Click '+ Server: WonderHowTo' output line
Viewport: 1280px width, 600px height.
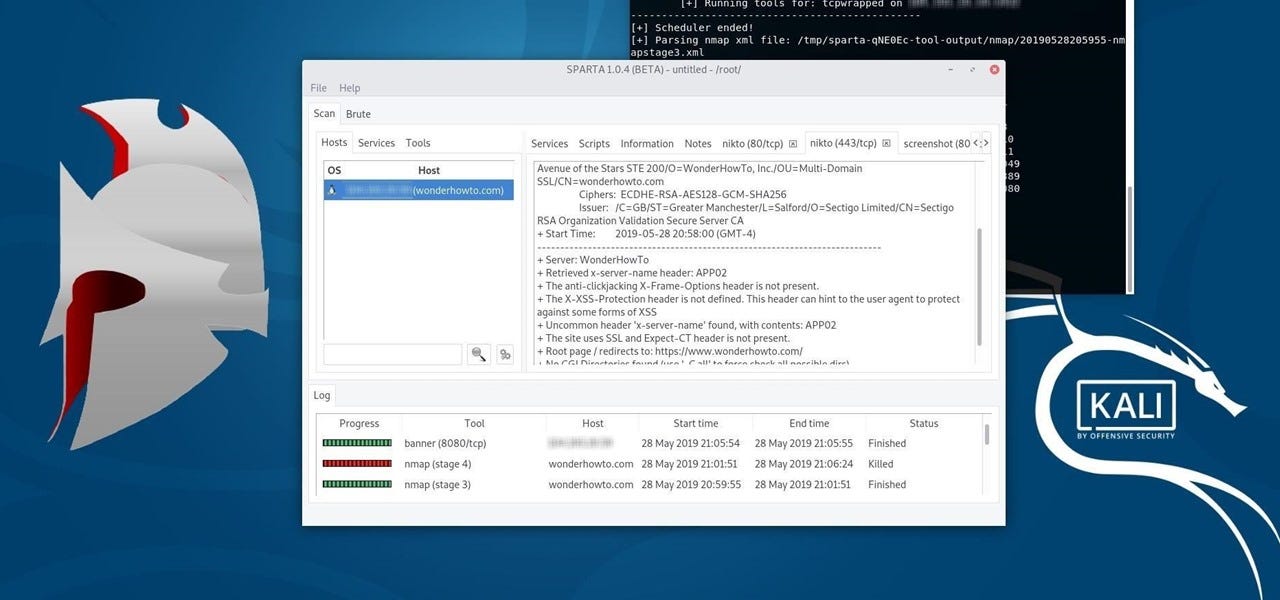pos(593,260)
